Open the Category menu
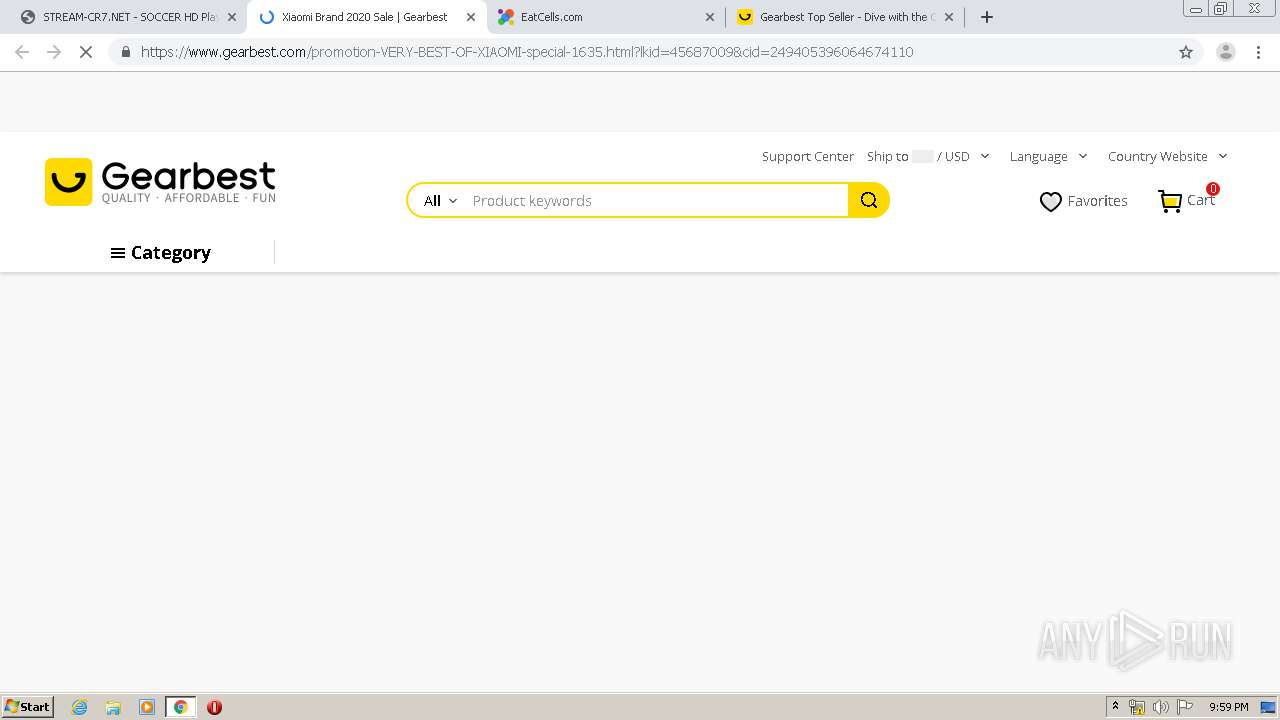This screenshot has width=1280, height=720. (161, 253)
